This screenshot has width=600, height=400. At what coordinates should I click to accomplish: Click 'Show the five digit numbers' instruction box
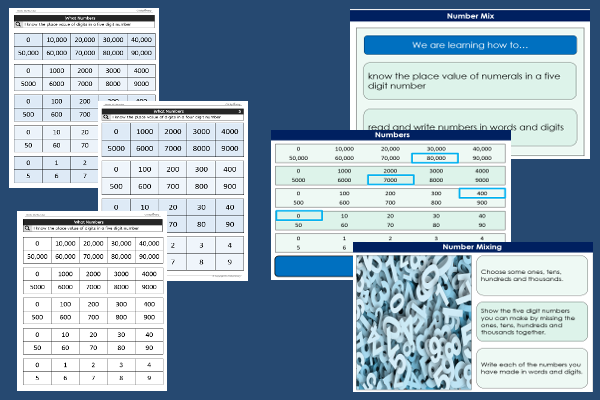[x=532, y=322]
